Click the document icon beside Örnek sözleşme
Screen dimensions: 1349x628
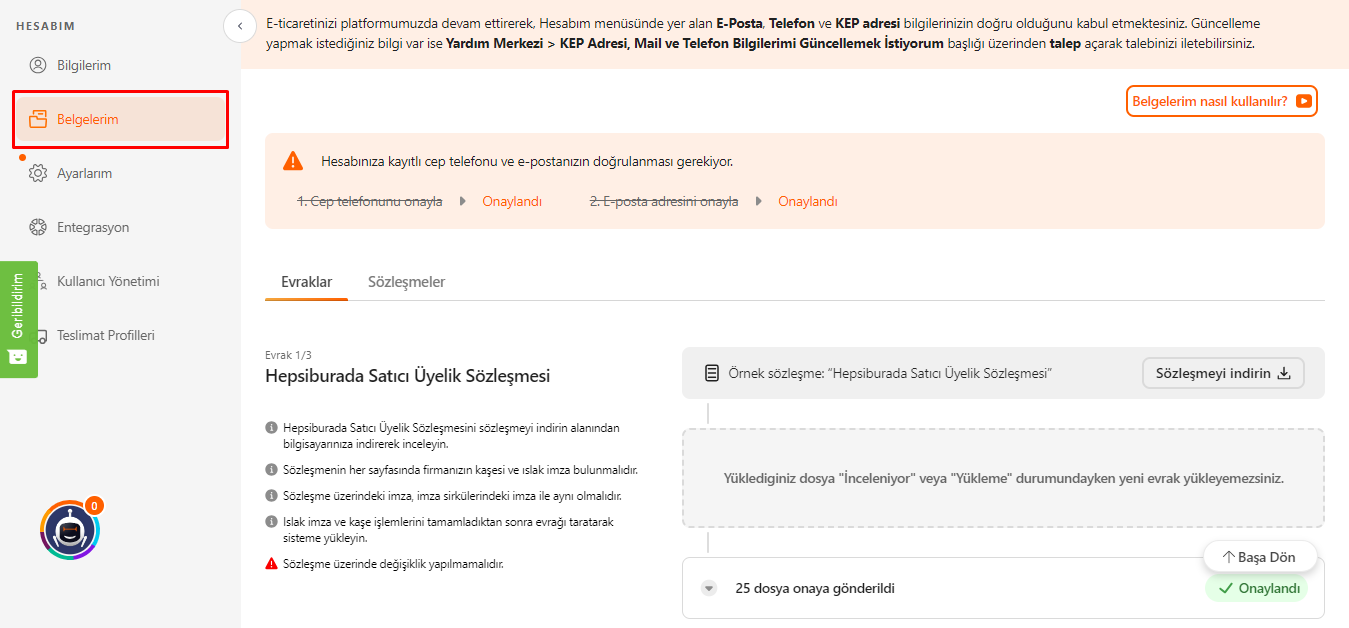[712, 373]
